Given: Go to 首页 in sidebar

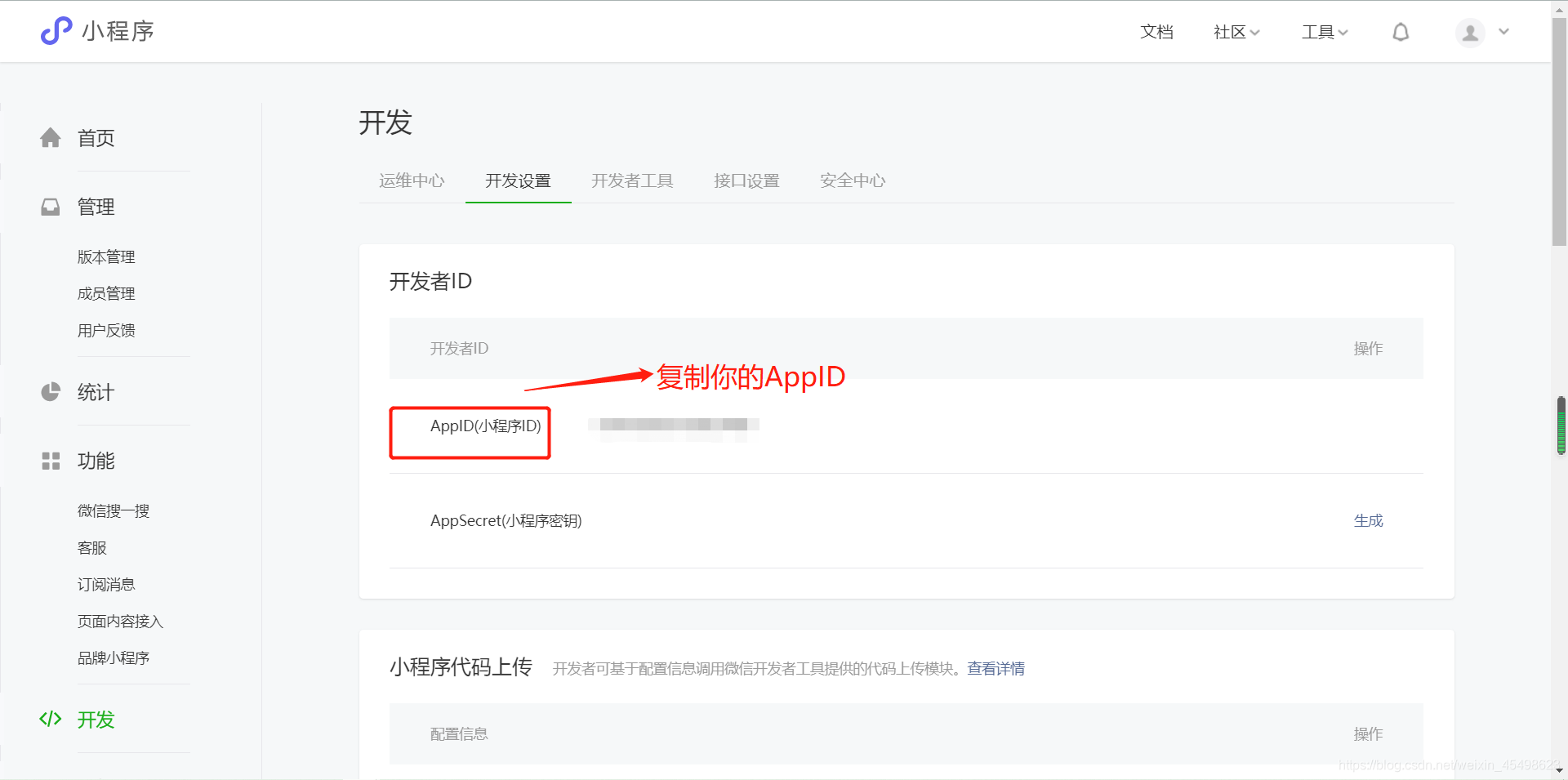Looking at the screenshot, I should [x=96, y=138].
